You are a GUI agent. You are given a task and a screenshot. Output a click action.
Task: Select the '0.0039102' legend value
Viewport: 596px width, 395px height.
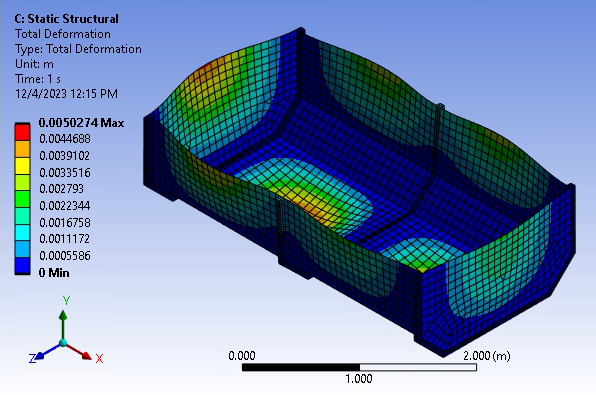point(65,156)
